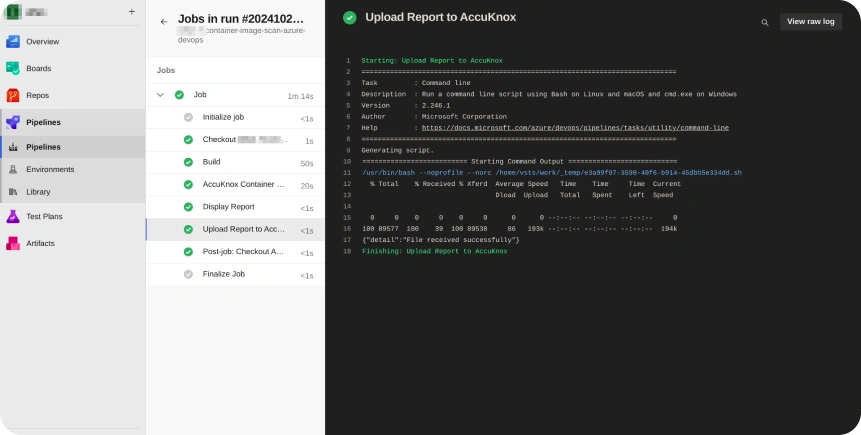Select the Finalize Job step
Screen dimensions: 861x435
235,275
